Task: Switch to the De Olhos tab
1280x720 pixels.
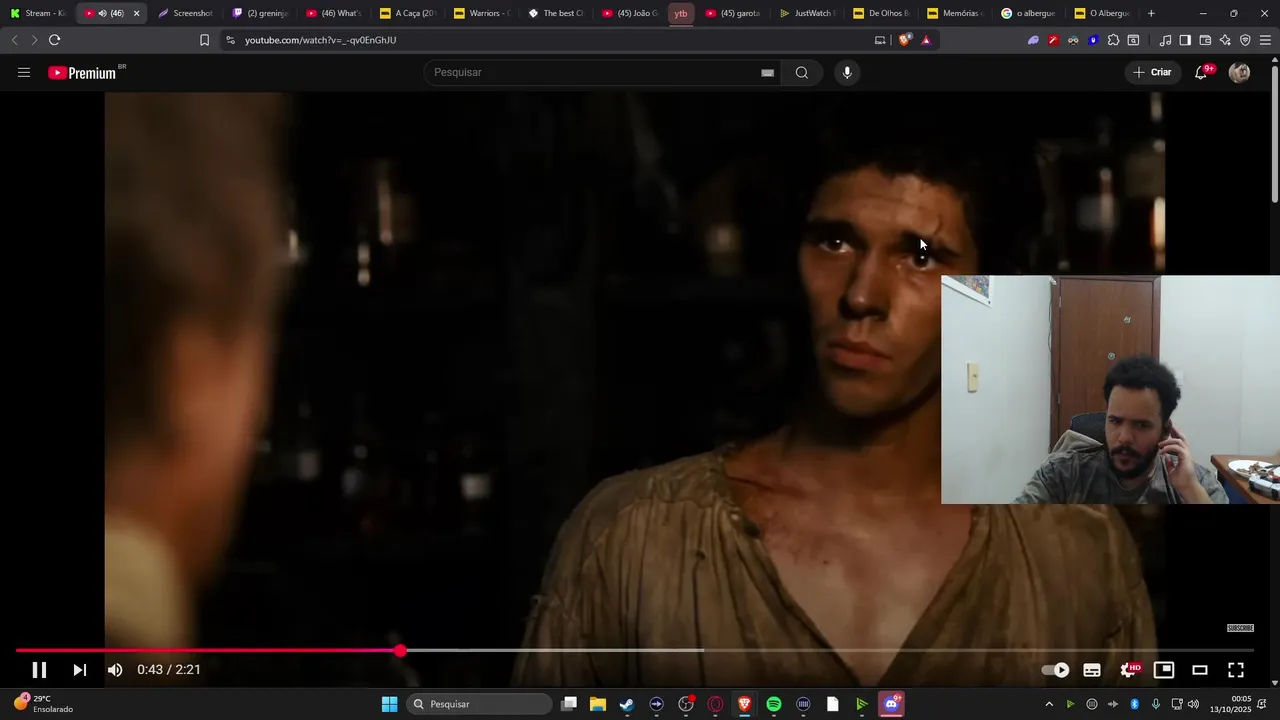Action: pos(880,13)
